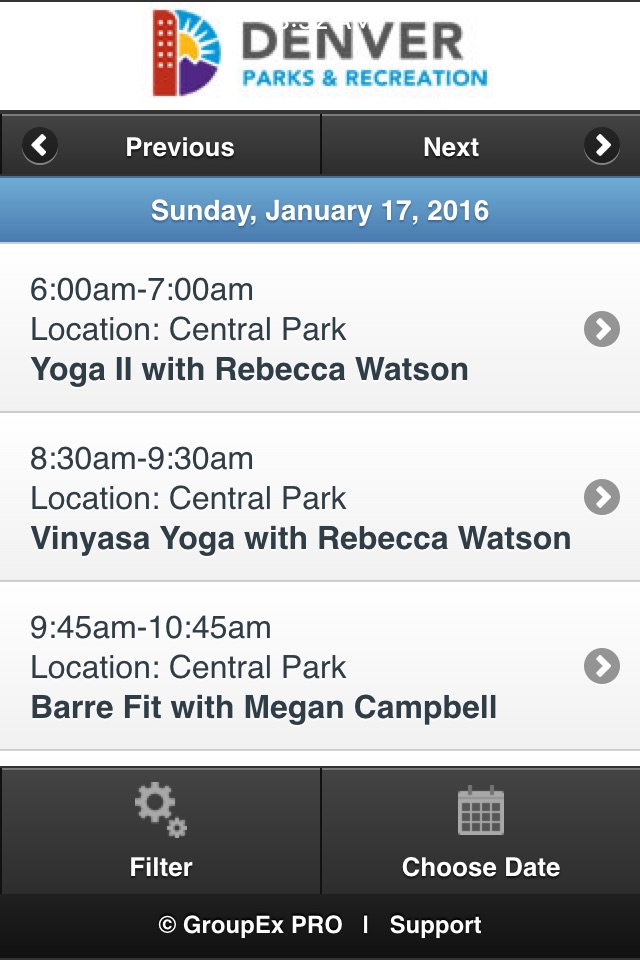
Task: Select Vinyasa Yoga with Rebecca Watson
Action: (x=301, y=539)
